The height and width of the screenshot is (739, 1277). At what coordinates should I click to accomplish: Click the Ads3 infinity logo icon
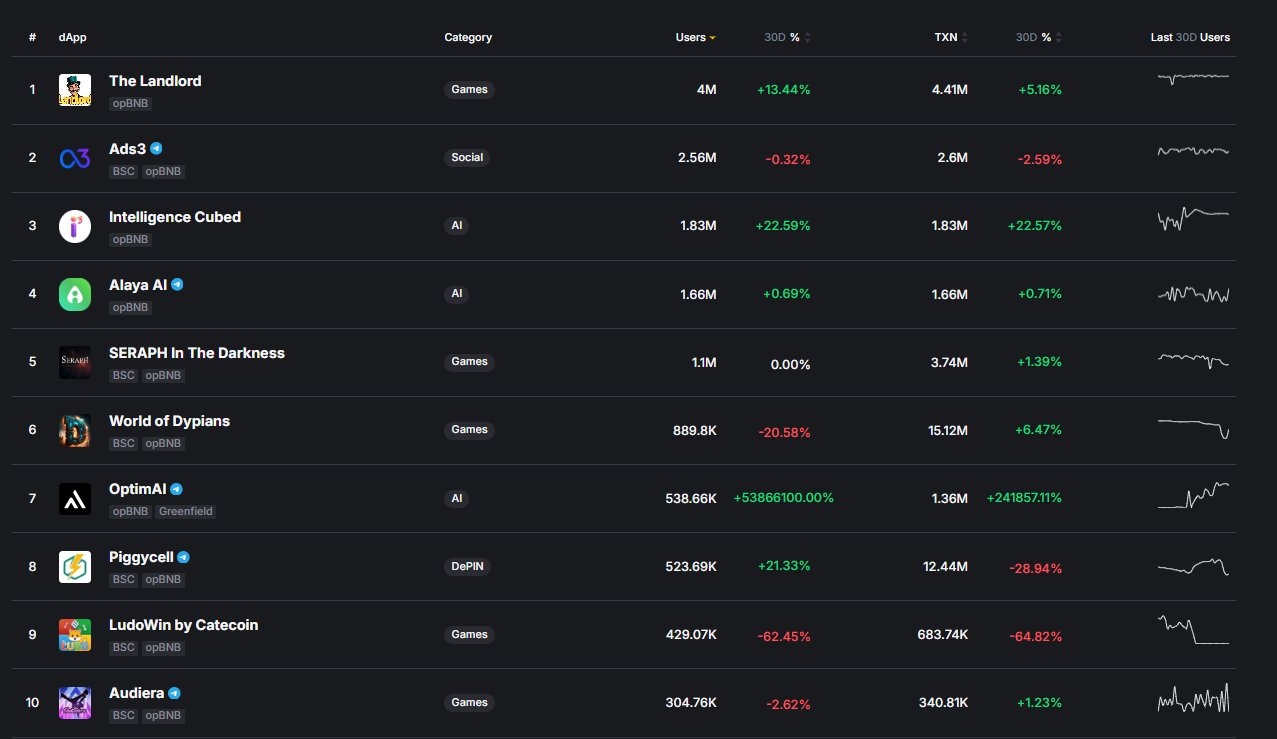click(75, 158)
